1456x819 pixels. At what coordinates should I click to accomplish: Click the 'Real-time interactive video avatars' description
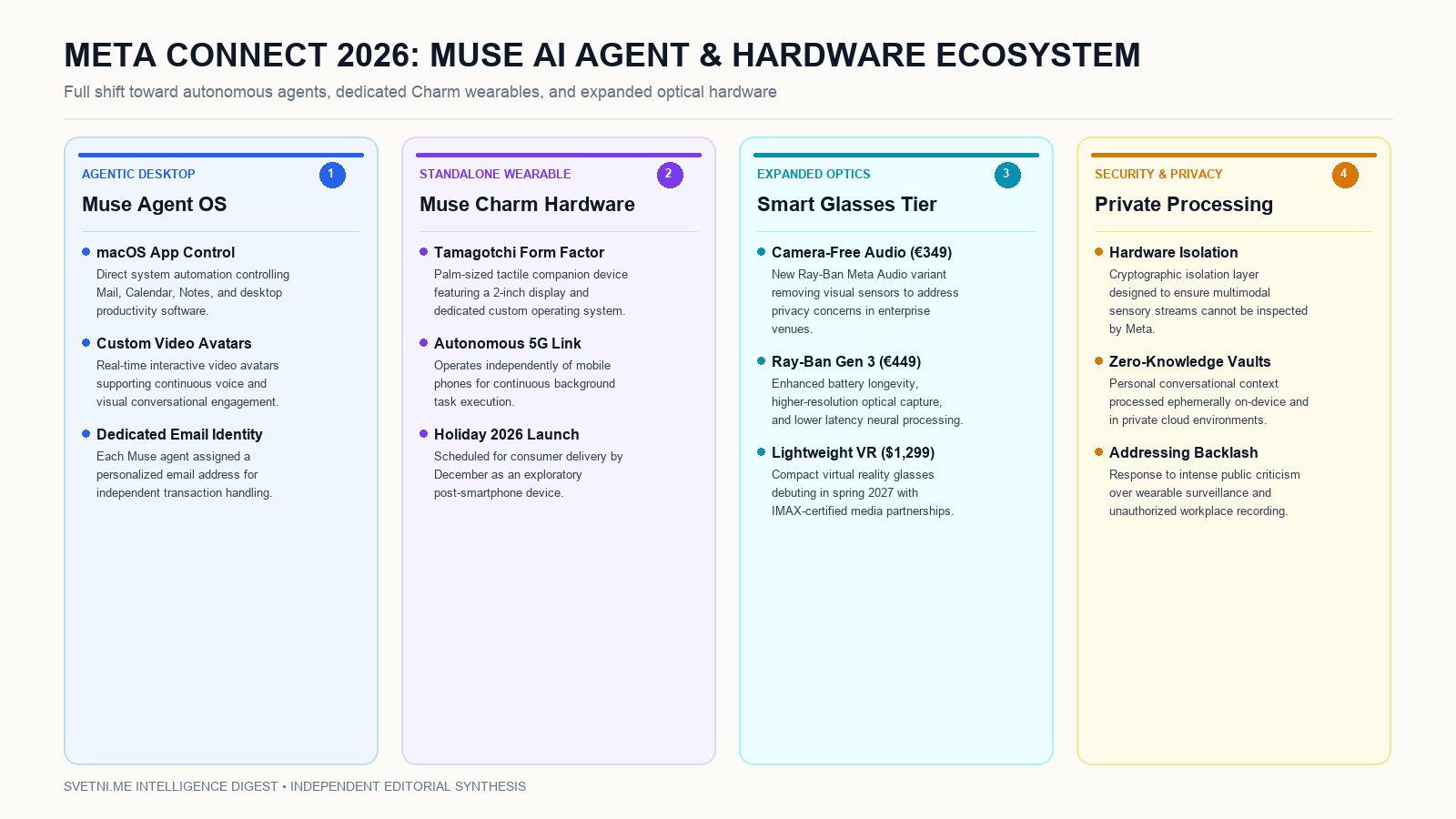click(187, 383)
